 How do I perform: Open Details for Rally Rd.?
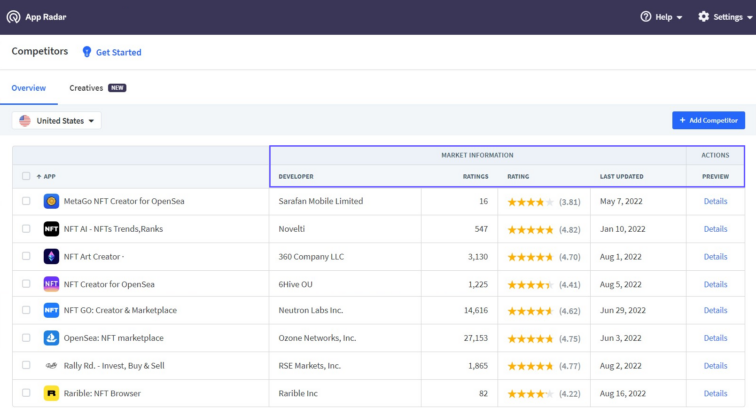point(715,366)
